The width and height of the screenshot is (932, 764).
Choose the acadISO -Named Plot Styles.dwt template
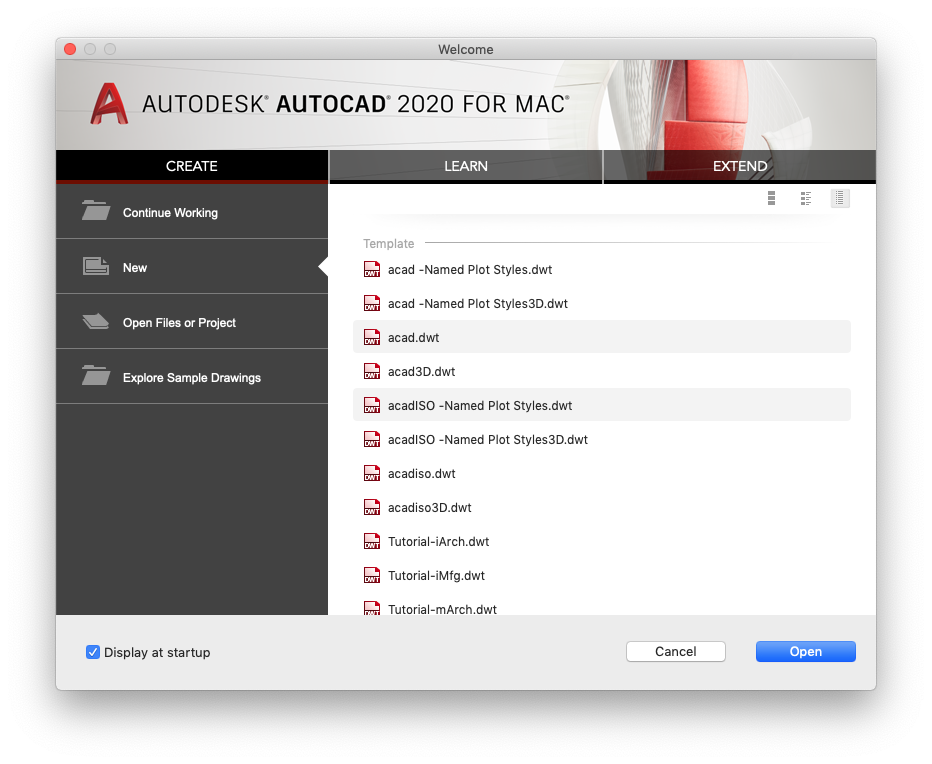(x=480, y=405)
